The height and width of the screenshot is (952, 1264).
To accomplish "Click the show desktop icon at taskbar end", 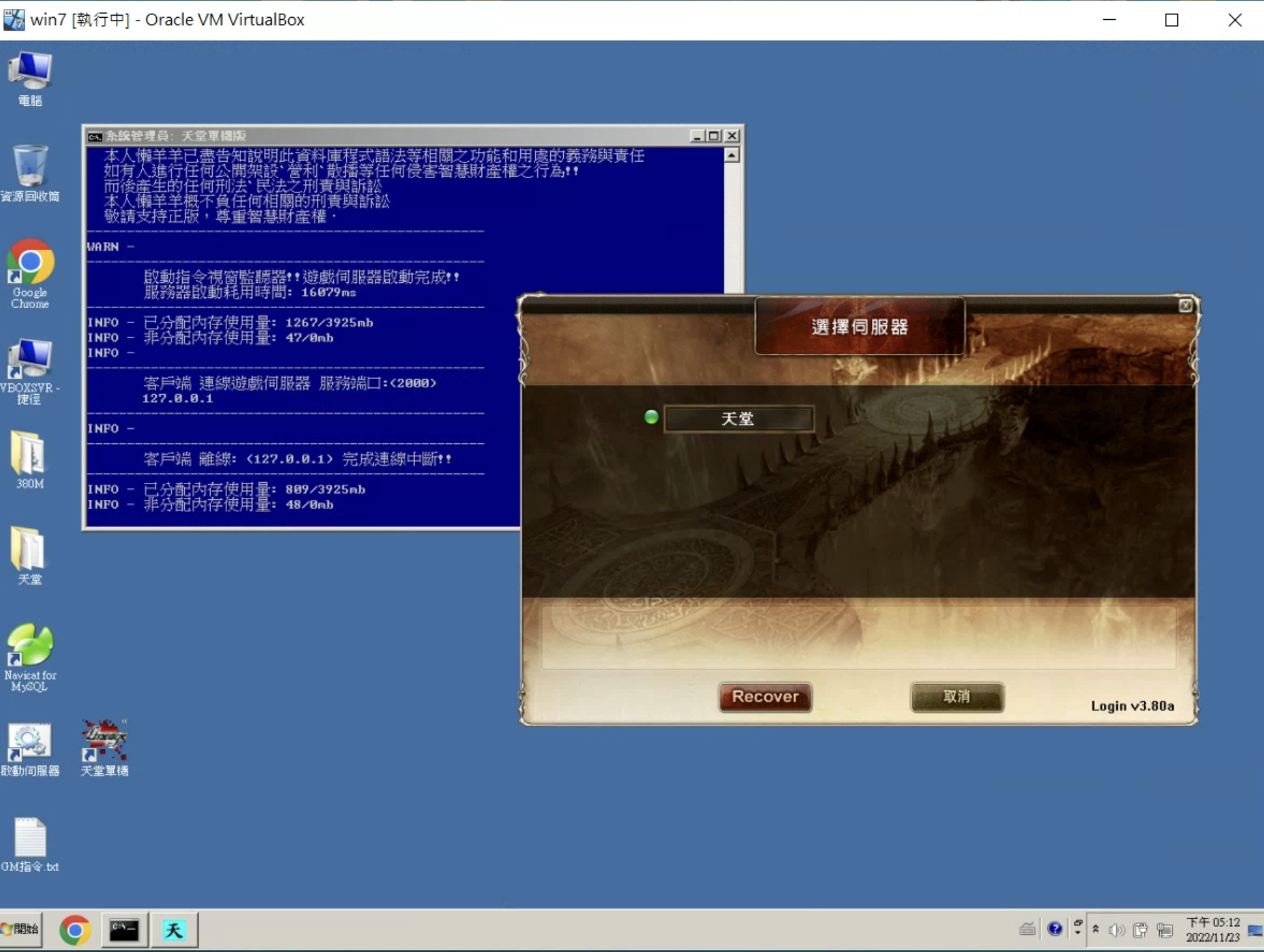I will pos(1255,930).
